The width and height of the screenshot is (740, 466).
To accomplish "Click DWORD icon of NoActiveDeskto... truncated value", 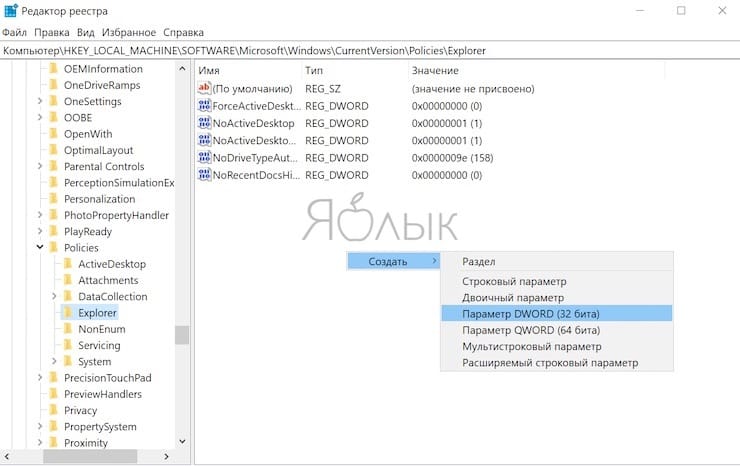I will (204, 140).
